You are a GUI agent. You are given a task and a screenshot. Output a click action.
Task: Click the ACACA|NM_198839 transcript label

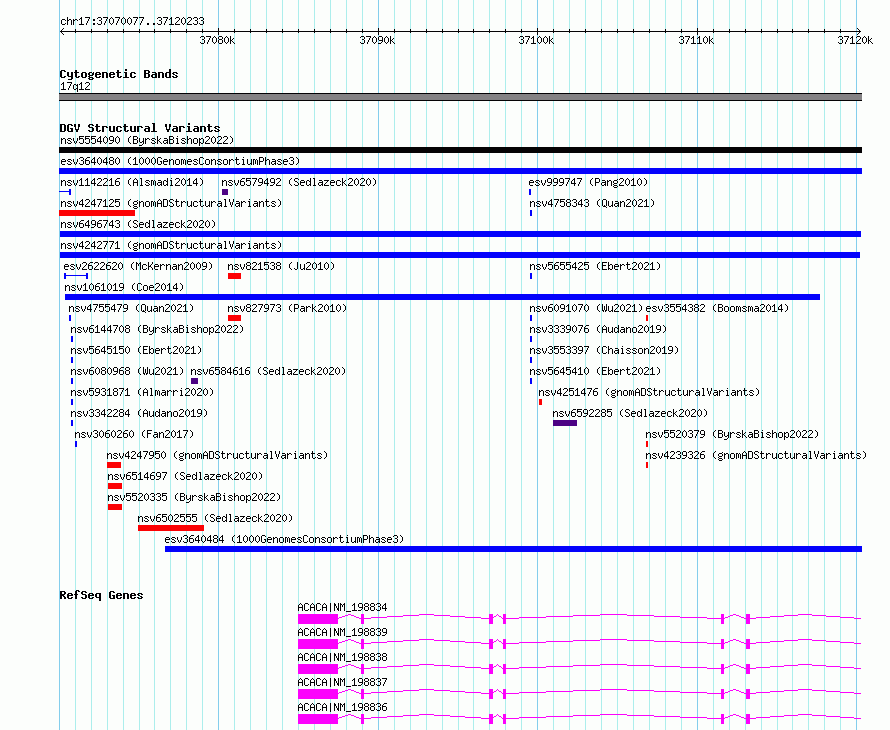click(342, 632)
